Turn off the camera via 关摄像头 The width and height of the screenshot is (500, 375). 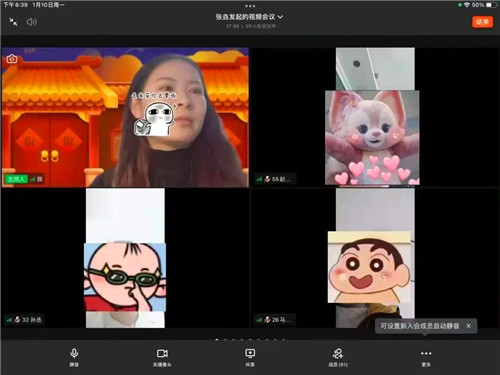[162, 357]
